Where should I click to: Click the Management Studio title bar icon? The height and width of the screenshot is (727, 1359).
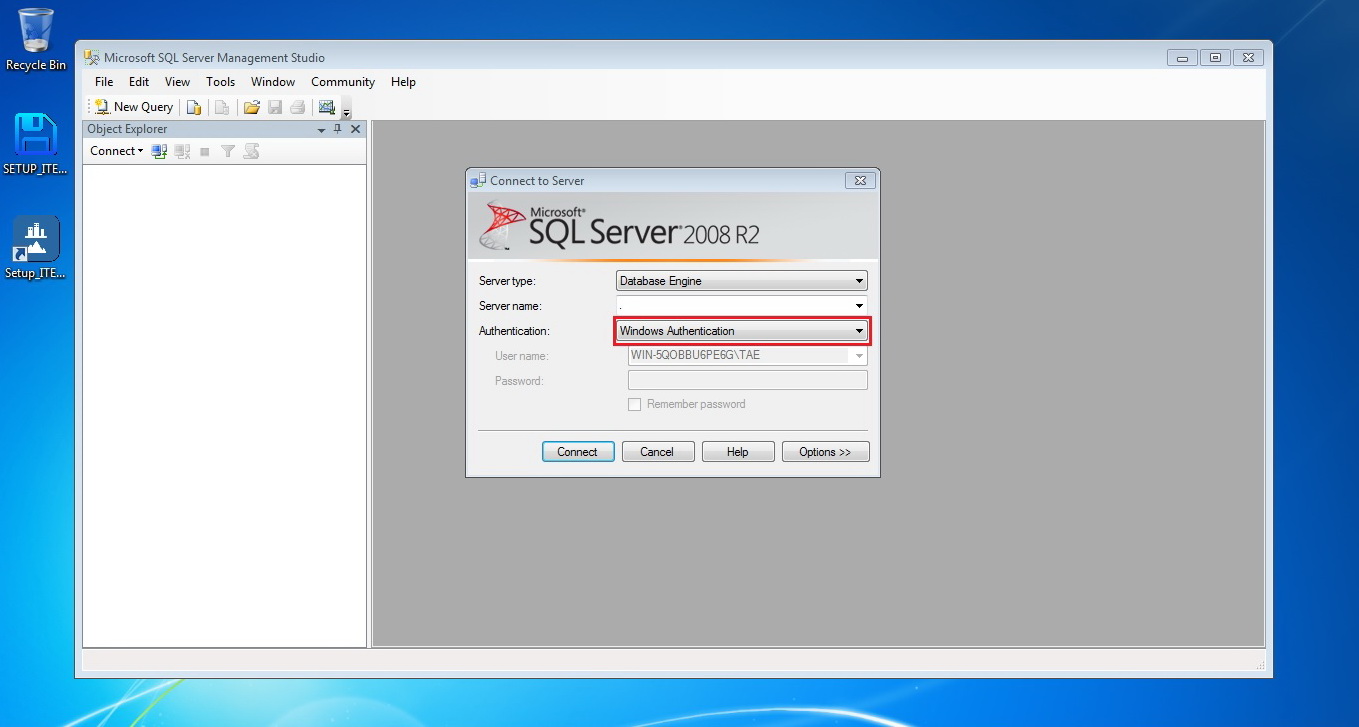[92, 57]
